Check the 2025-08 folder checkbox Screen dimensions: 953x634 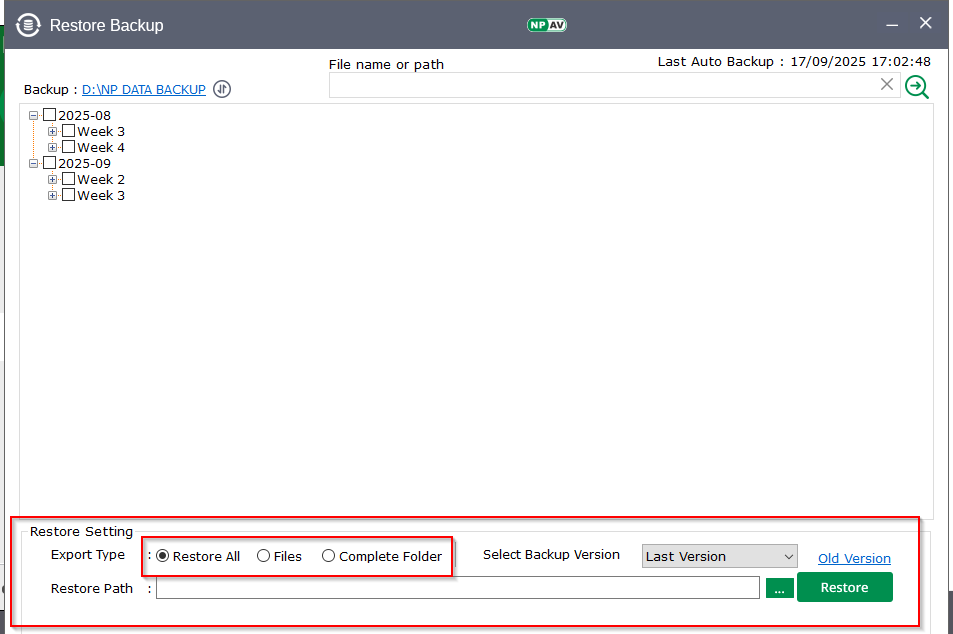[50, 115]
